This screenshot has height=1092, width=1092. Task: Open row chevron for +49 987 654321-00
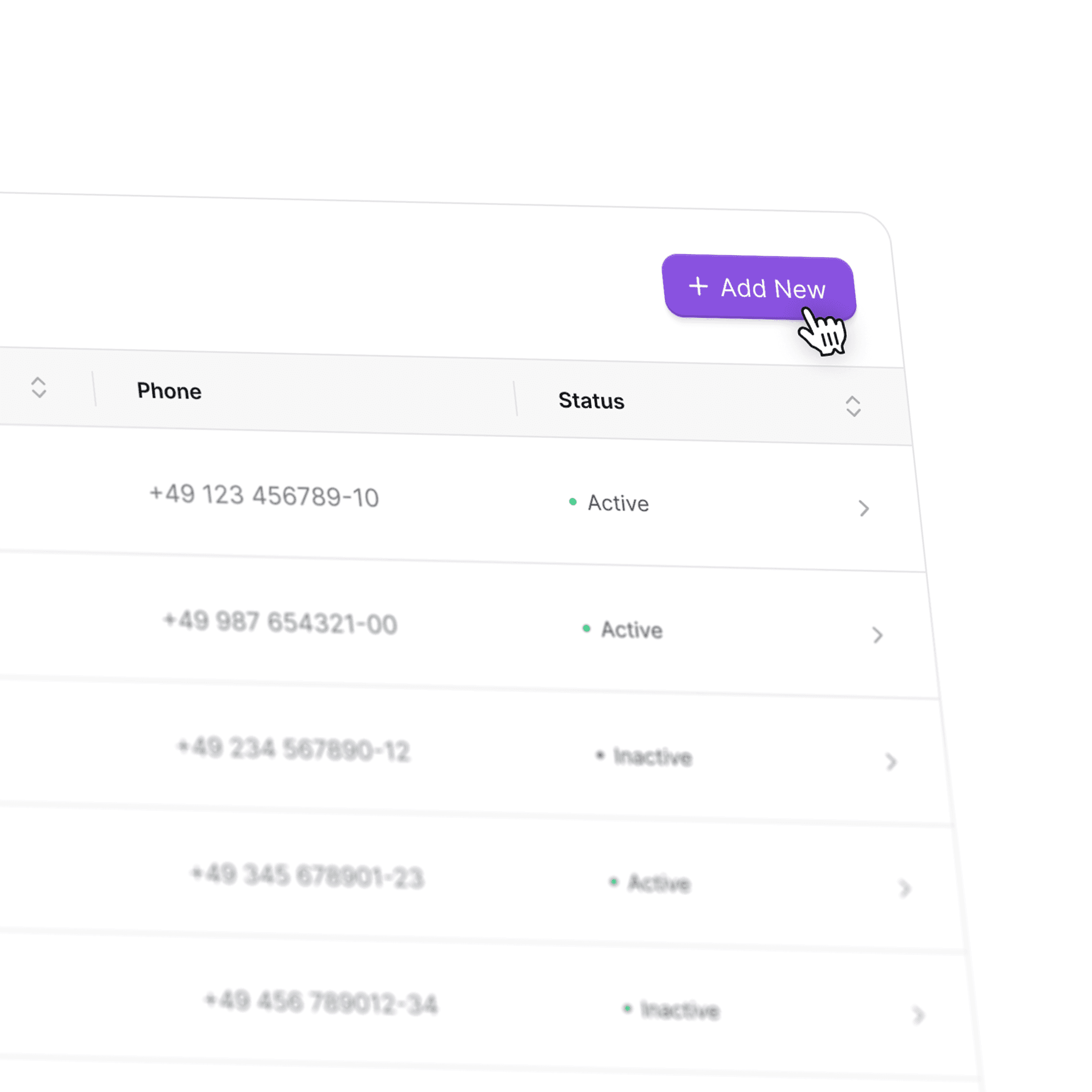tap(877, 635)
